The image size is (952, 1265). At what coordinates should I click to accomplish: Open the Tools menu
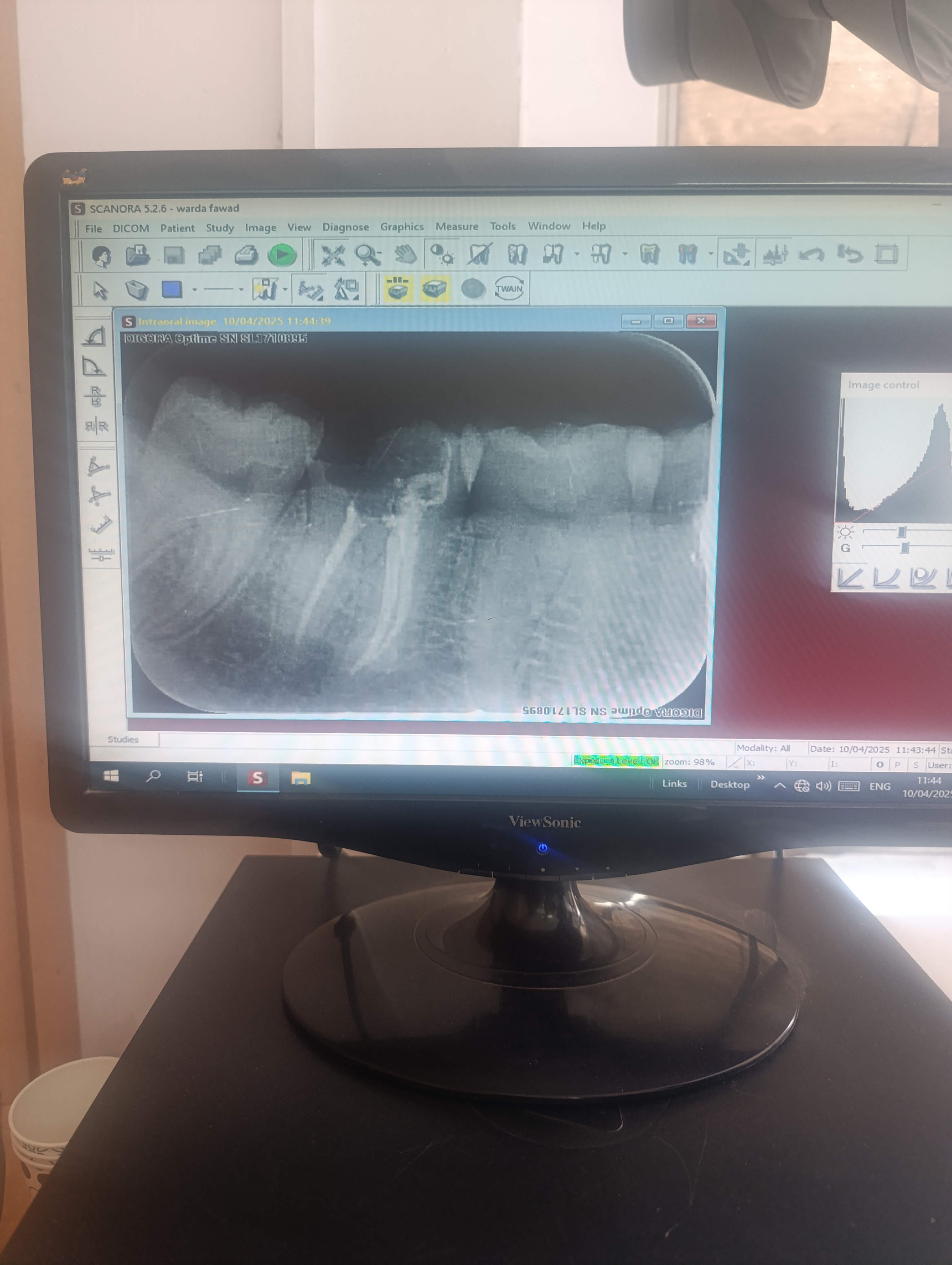[502, 226]
